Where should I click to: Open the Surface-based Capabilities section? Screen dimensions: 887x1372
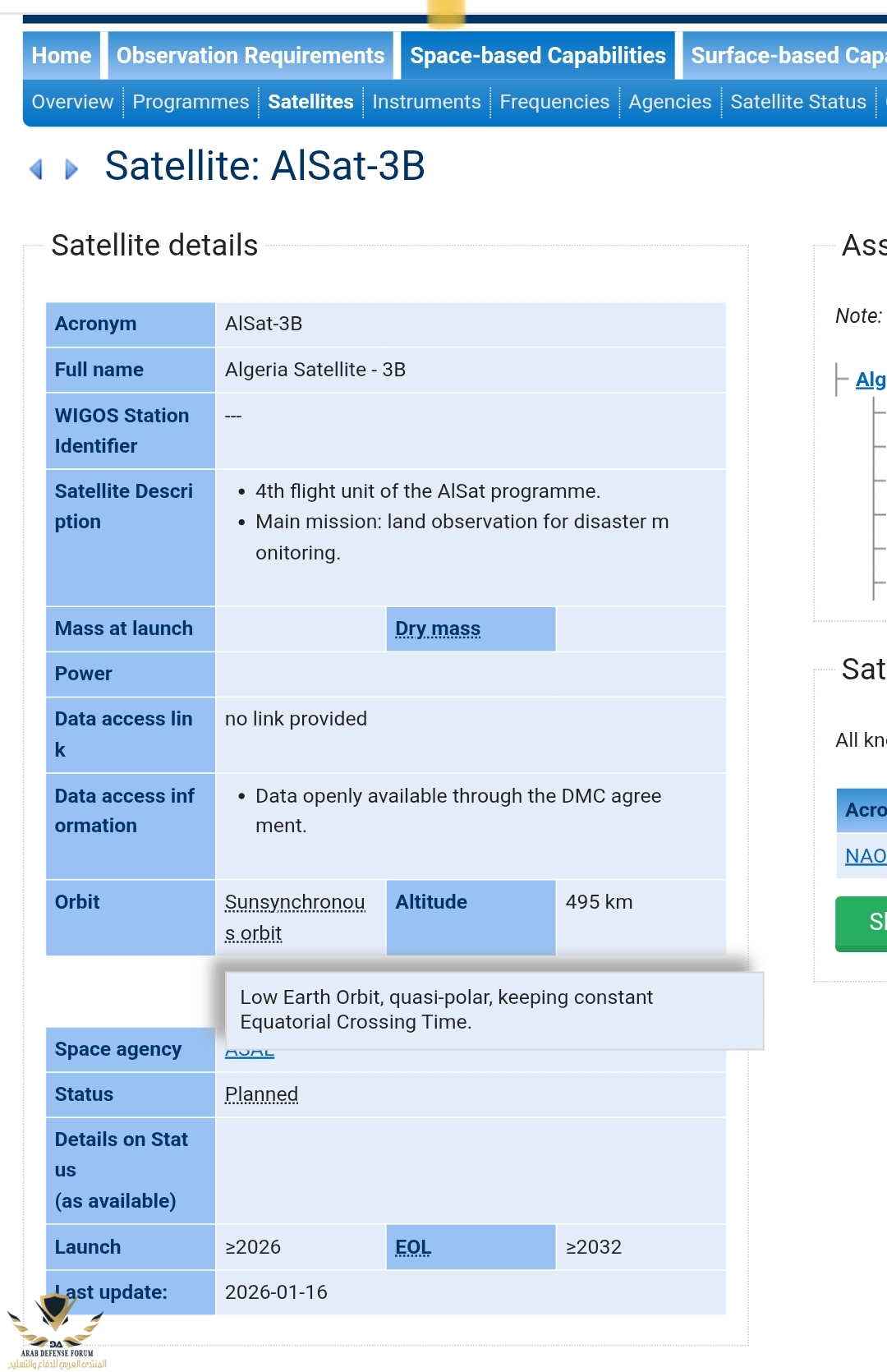[x=787, y=55]
